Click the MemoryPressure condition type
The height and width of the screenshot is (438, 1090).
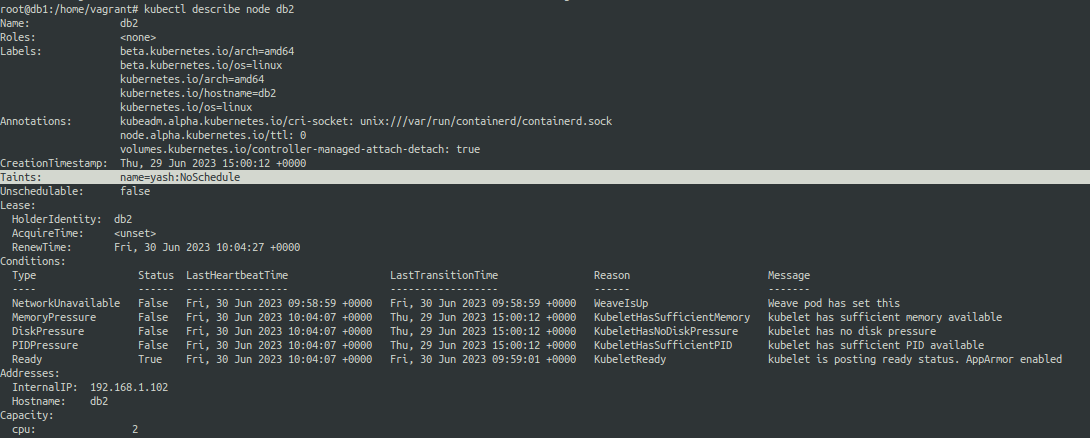tap(58, 317)
